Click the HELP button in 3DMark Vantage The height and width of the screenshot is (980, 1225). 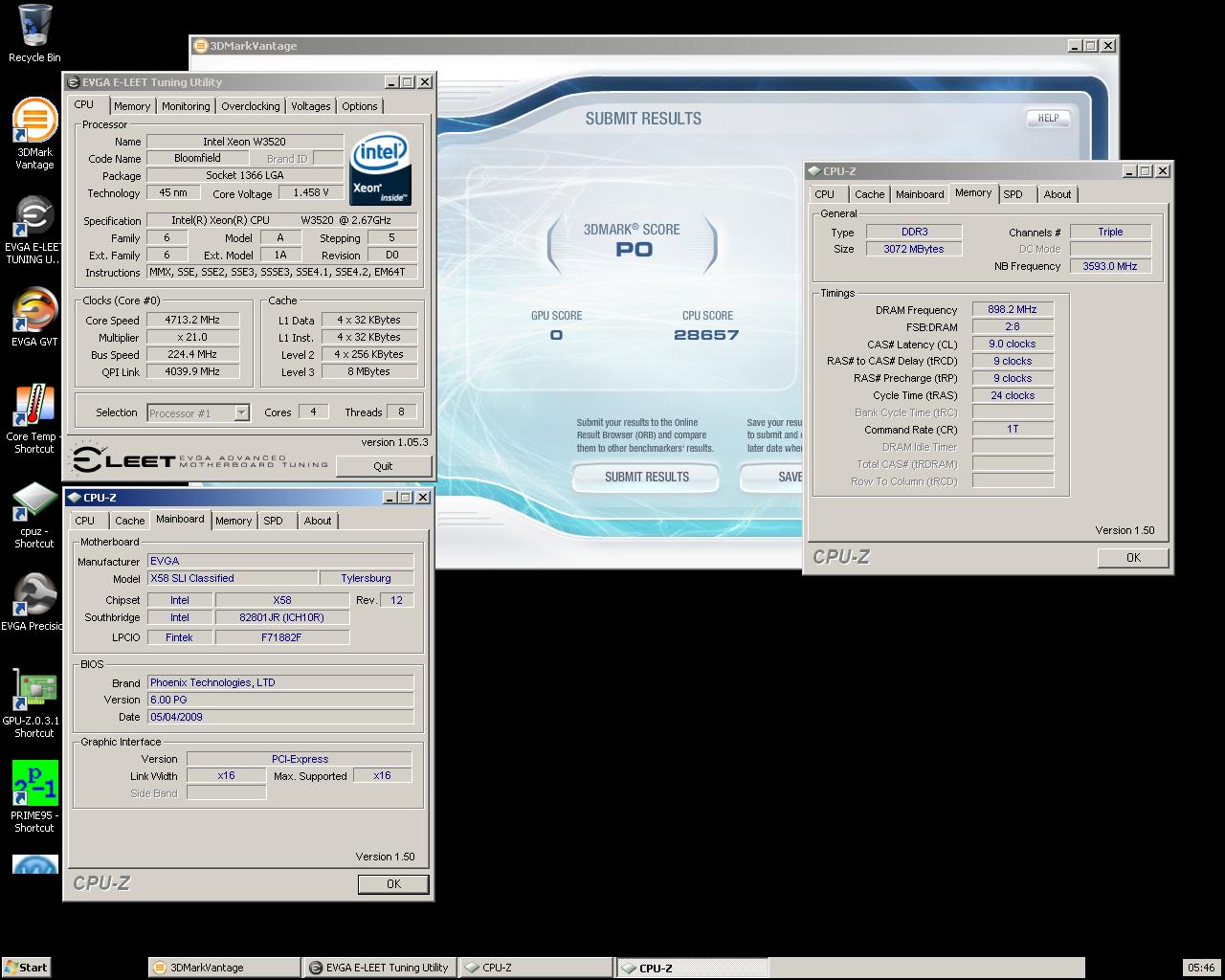click(1048, 118)
